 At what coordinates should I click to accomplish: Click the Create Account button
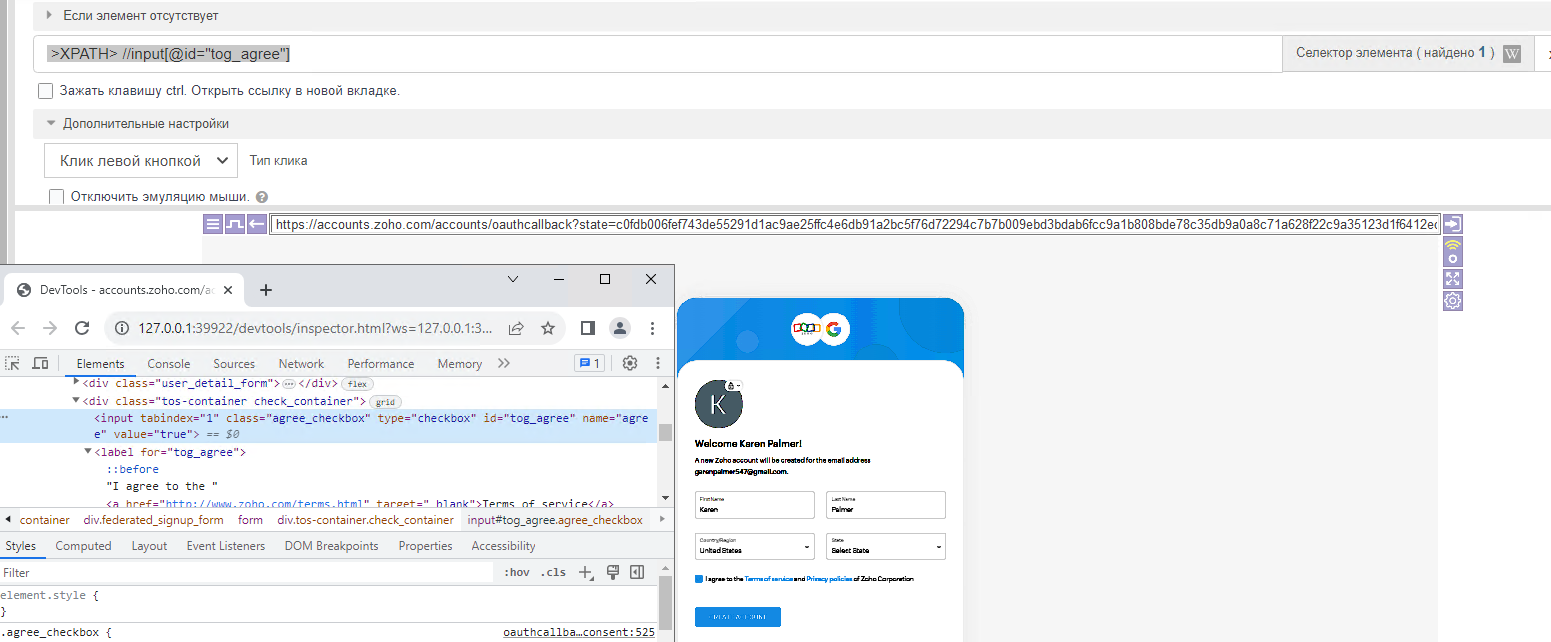click(737, 617)
